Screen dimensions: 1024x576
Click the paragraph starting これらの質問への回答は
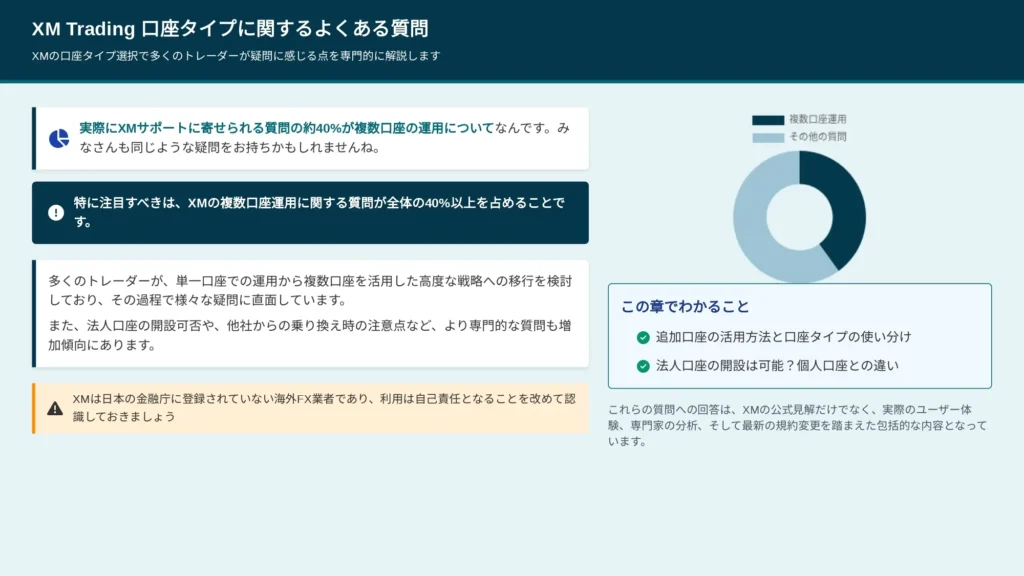click(x=797, y=425)
